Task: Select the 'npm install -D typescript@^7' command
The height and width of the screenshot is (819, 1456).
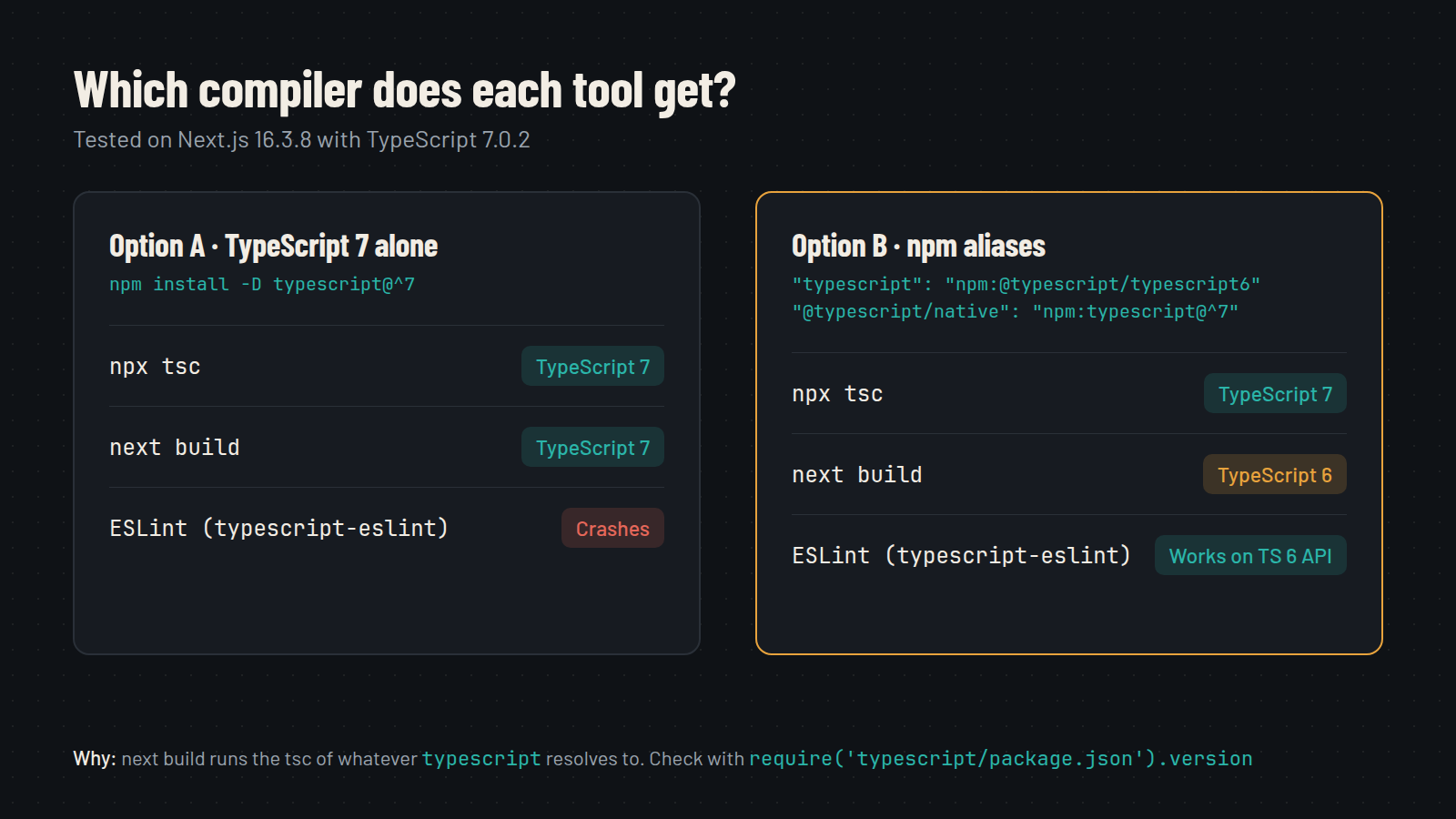Action: coord(262,284)
